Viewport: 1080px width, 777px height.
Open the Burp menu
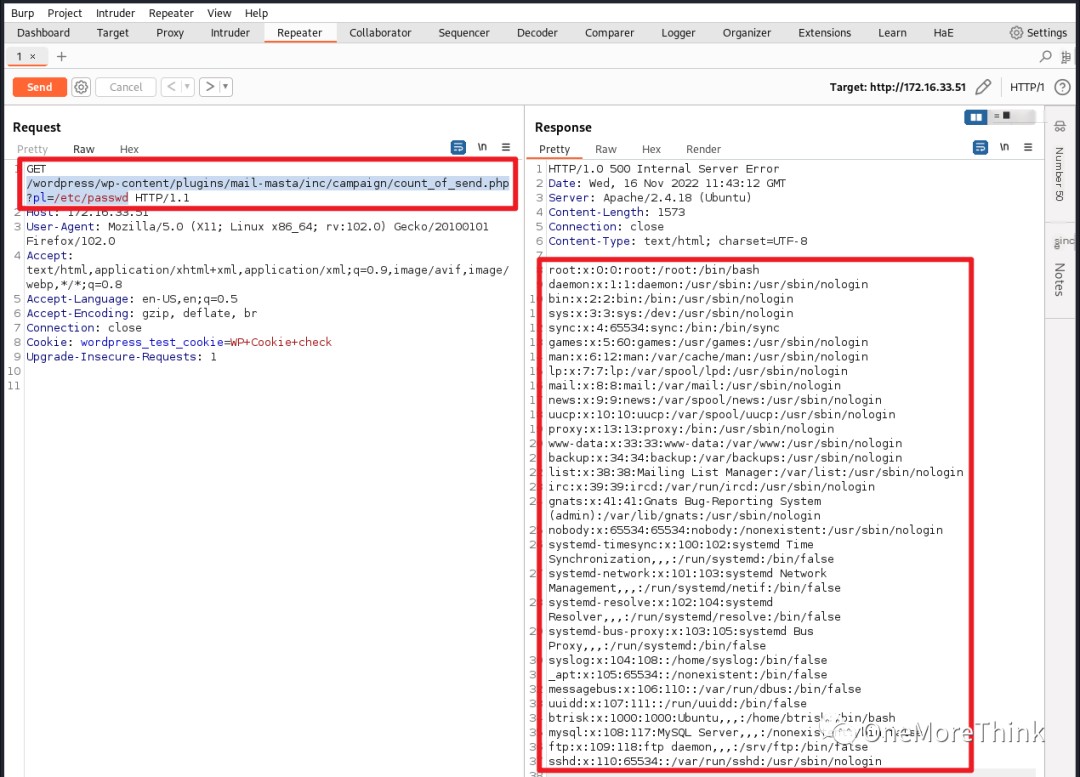(22, 13)
